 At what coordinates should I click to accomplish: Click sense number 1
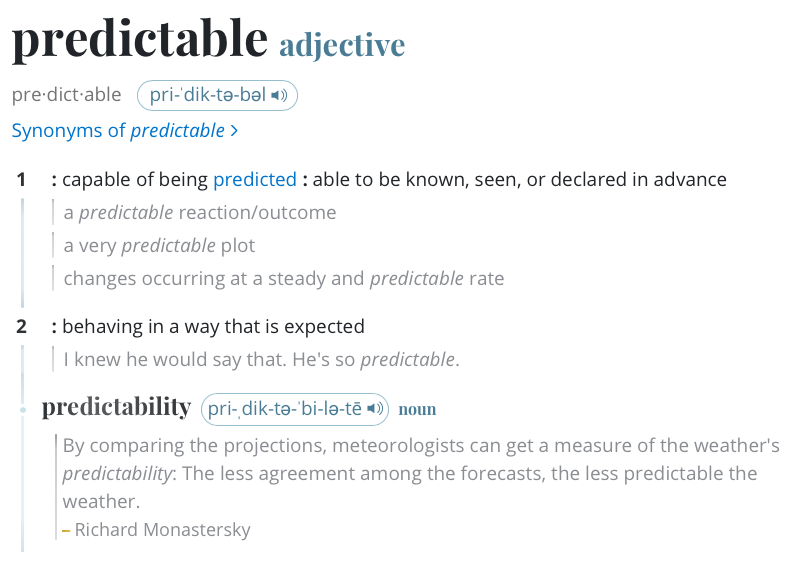21,180
